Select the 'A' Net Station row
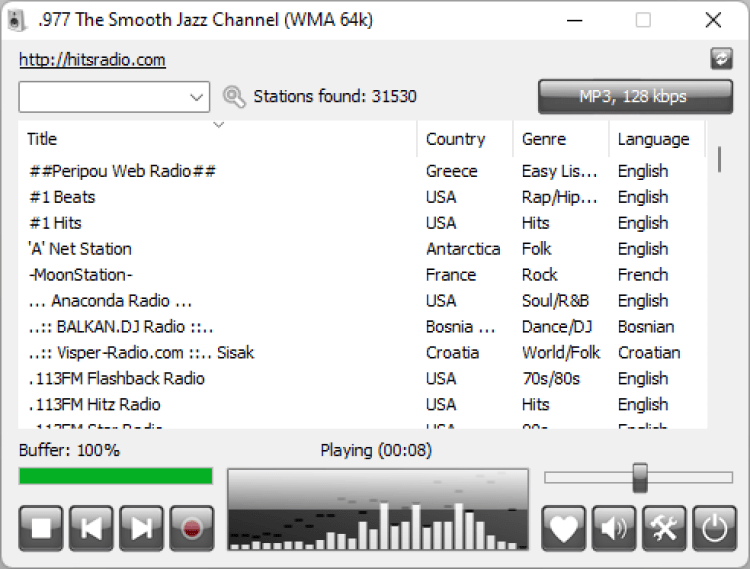Screen dimensions: 750x569 click(363, 249)
